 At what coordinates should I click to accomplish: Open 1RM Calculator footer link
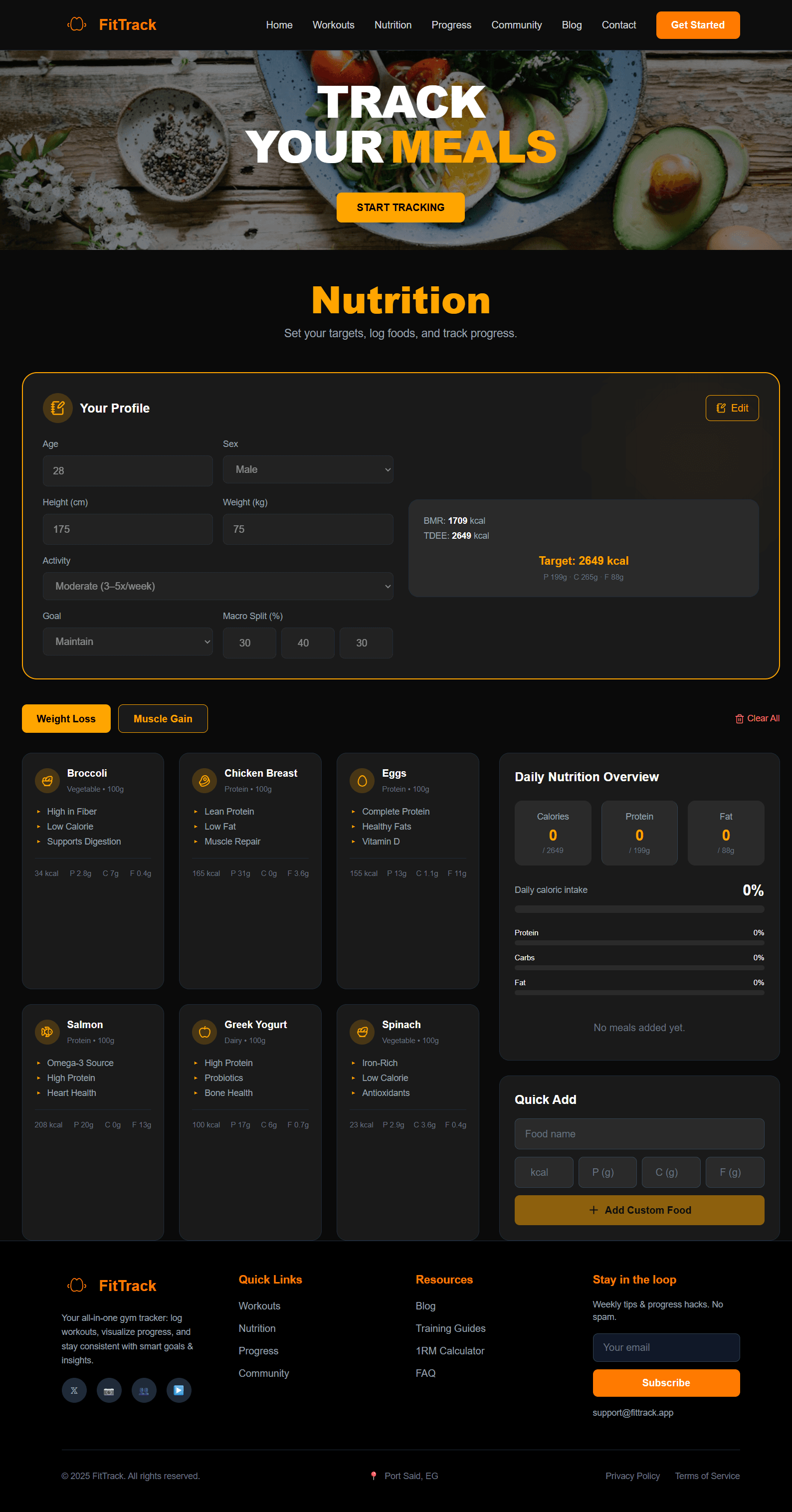450,1350
